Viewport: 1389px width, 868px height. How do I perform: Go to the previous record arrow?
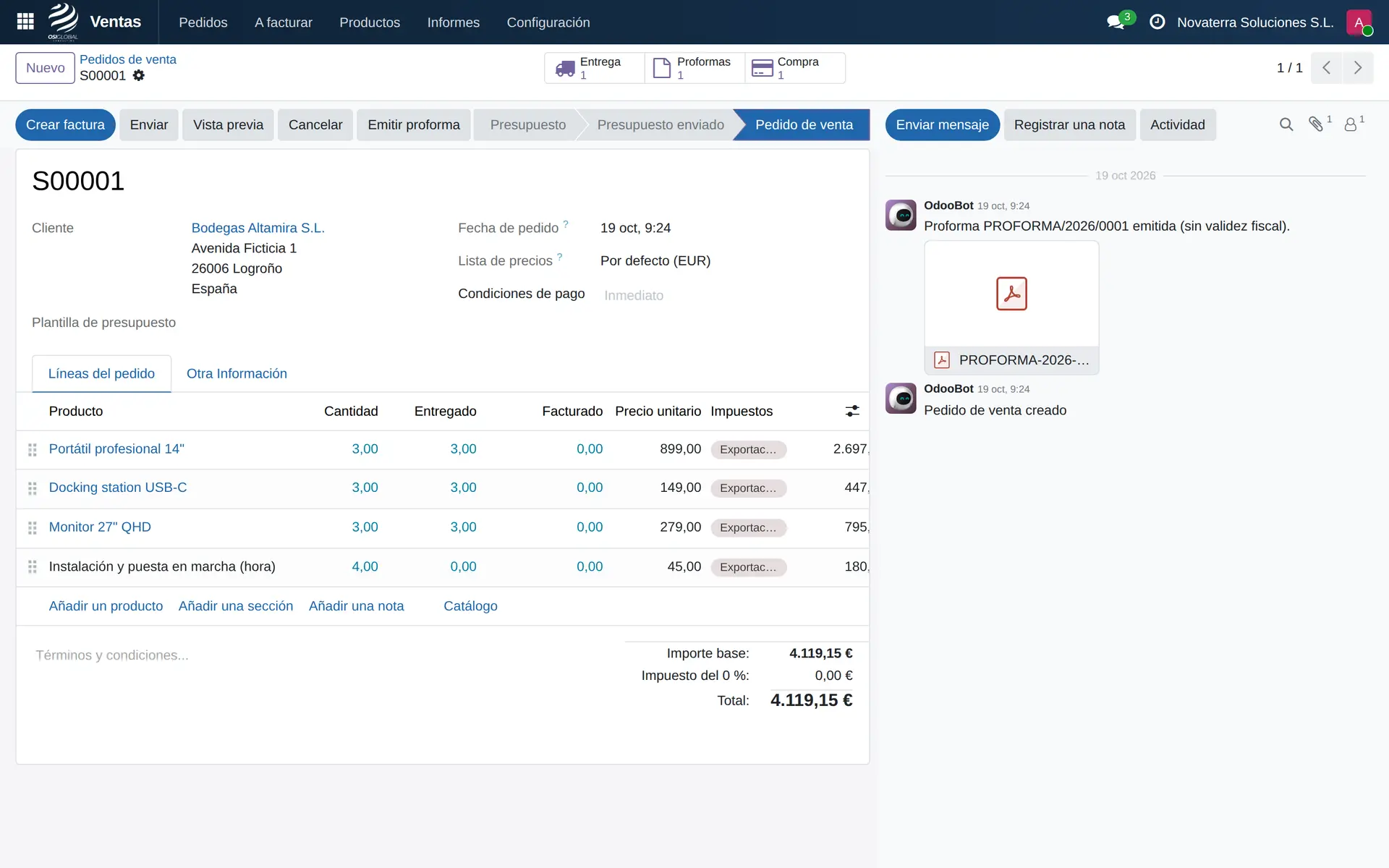1326,68
